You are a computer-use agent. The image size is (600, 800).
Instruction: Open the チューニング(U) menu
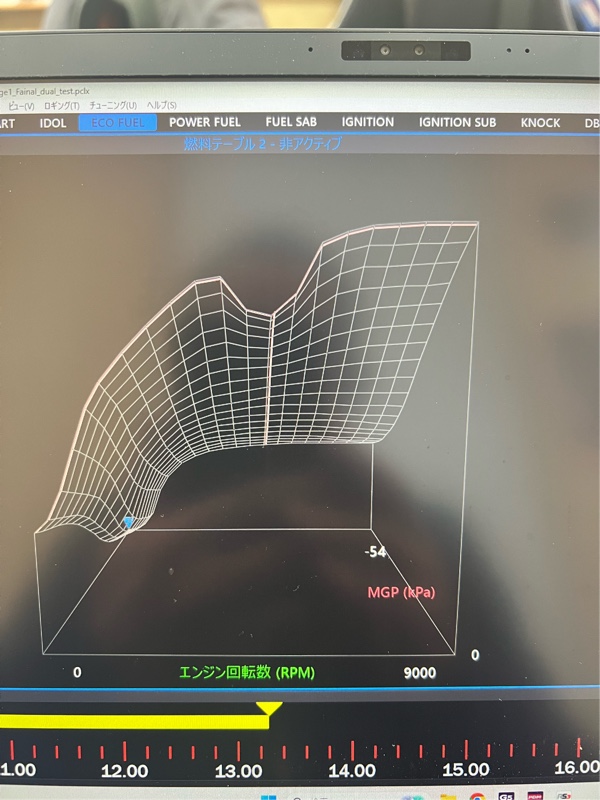(113, 105)
